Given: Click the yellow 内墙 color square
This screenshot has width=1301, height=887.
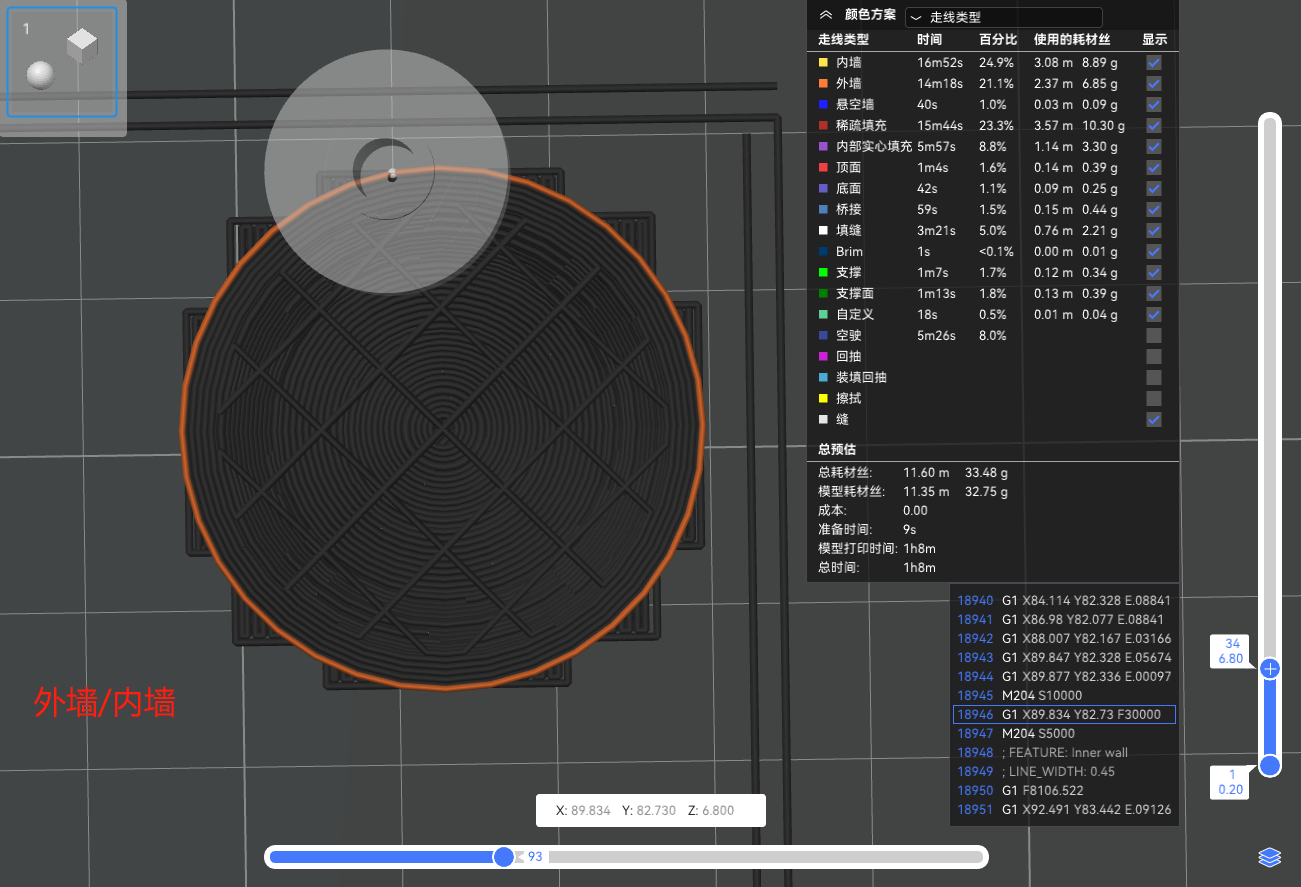Looking at the screenshot, I should pos(823,63).
